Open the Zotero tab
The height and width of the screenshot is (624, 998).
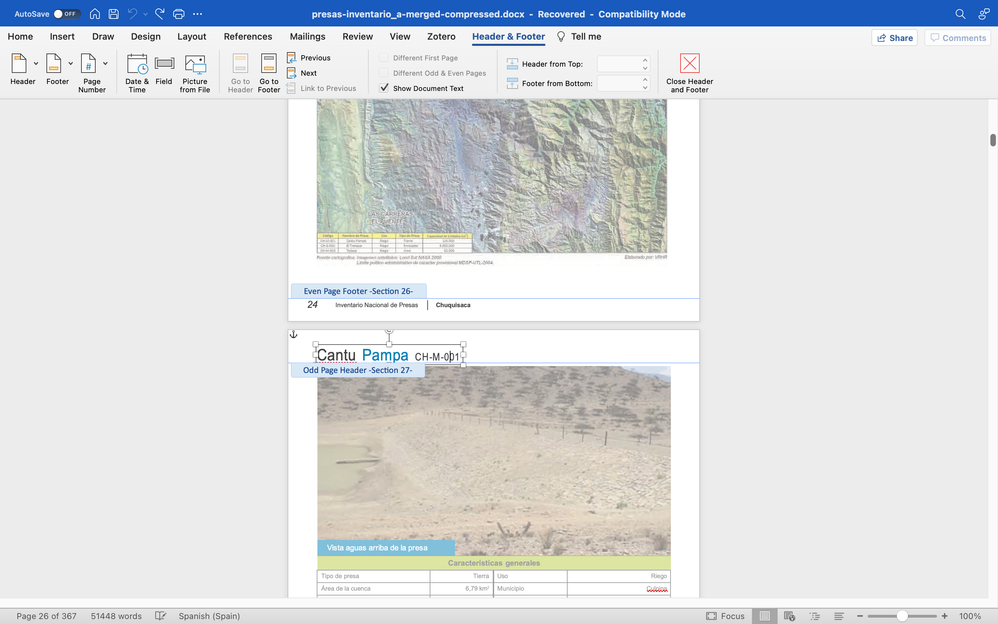(441, 37)
